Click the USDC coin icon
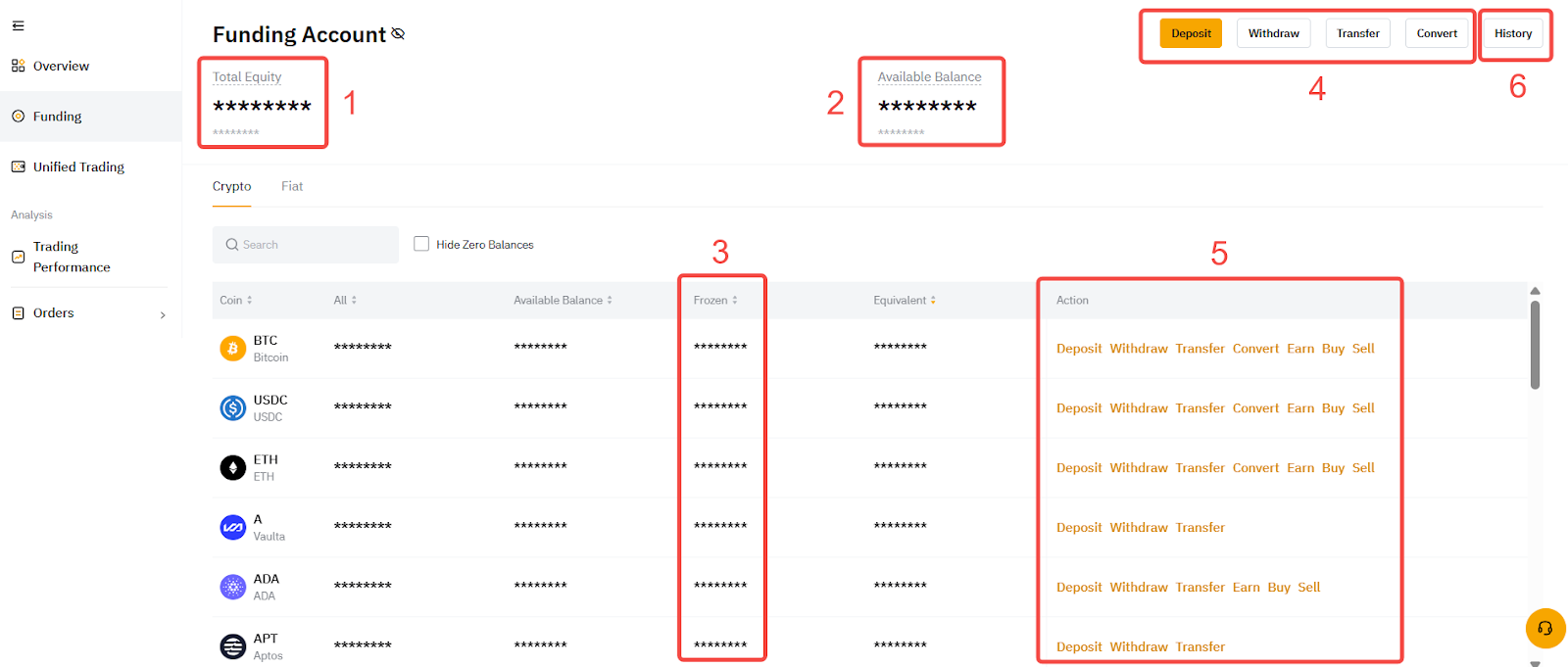This screenshot has width=1568, height=667. click(232, 408)
